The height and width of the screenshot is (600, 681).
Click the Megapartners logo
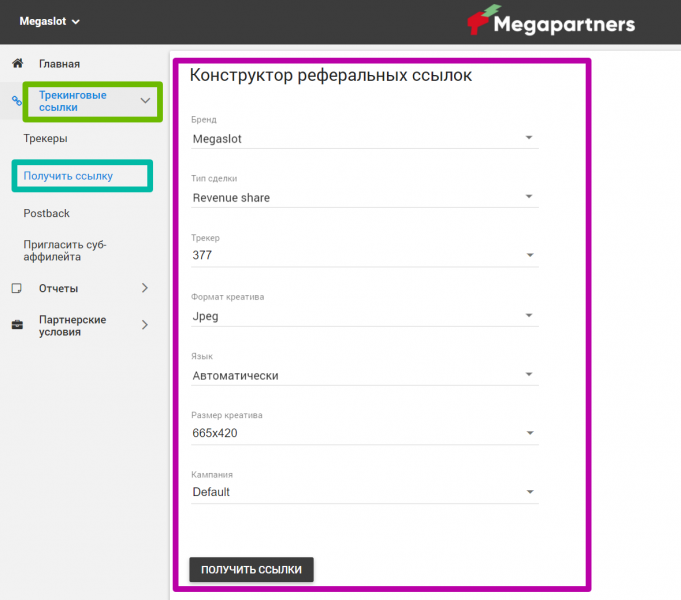551,21
